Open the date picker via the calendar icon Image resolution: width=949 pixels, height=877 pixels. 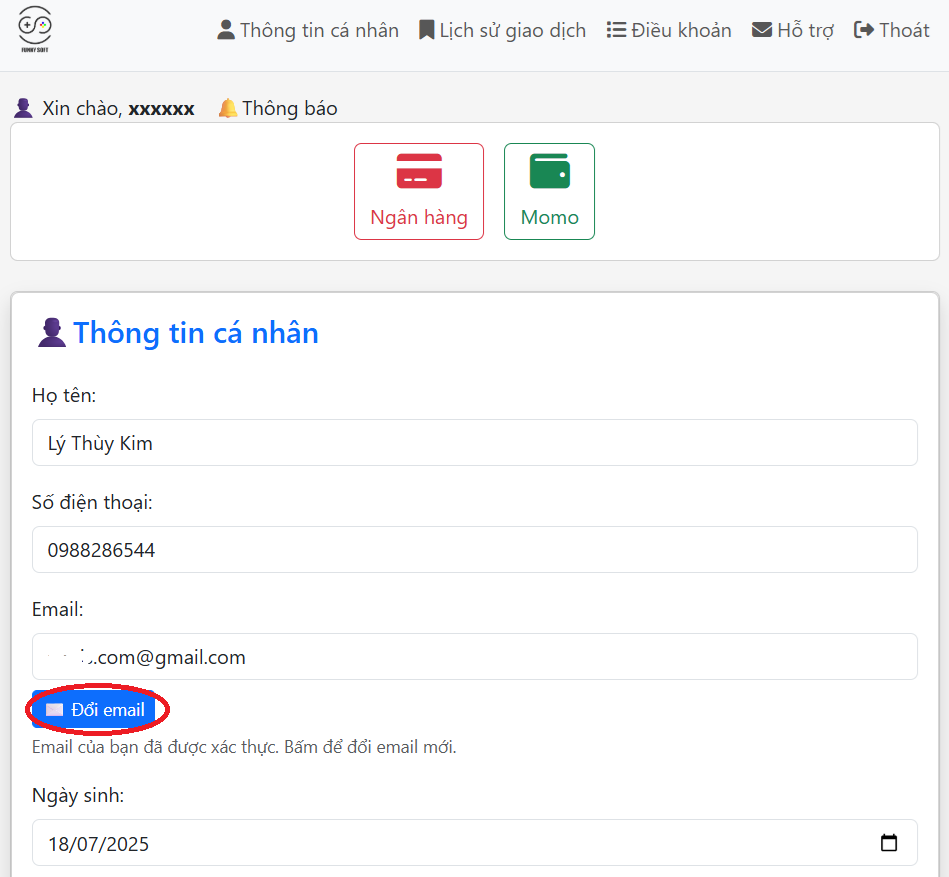click(x=889, y=843)
